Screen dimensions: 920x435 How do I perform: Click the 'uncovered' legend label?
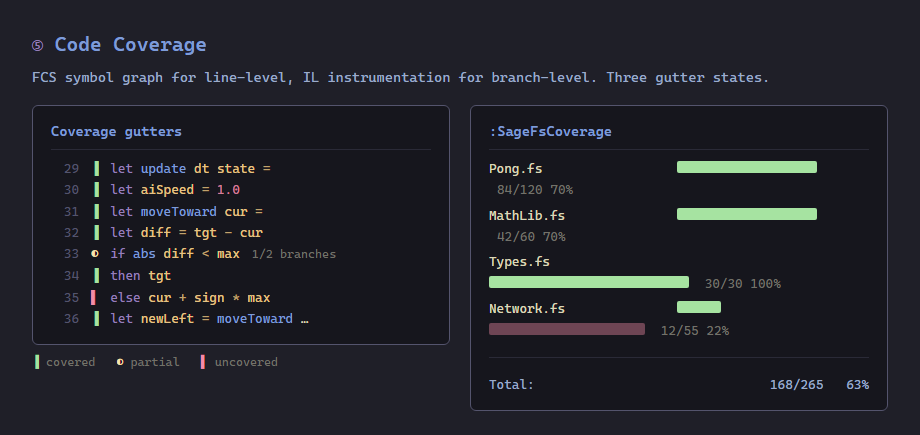point(246,362)
